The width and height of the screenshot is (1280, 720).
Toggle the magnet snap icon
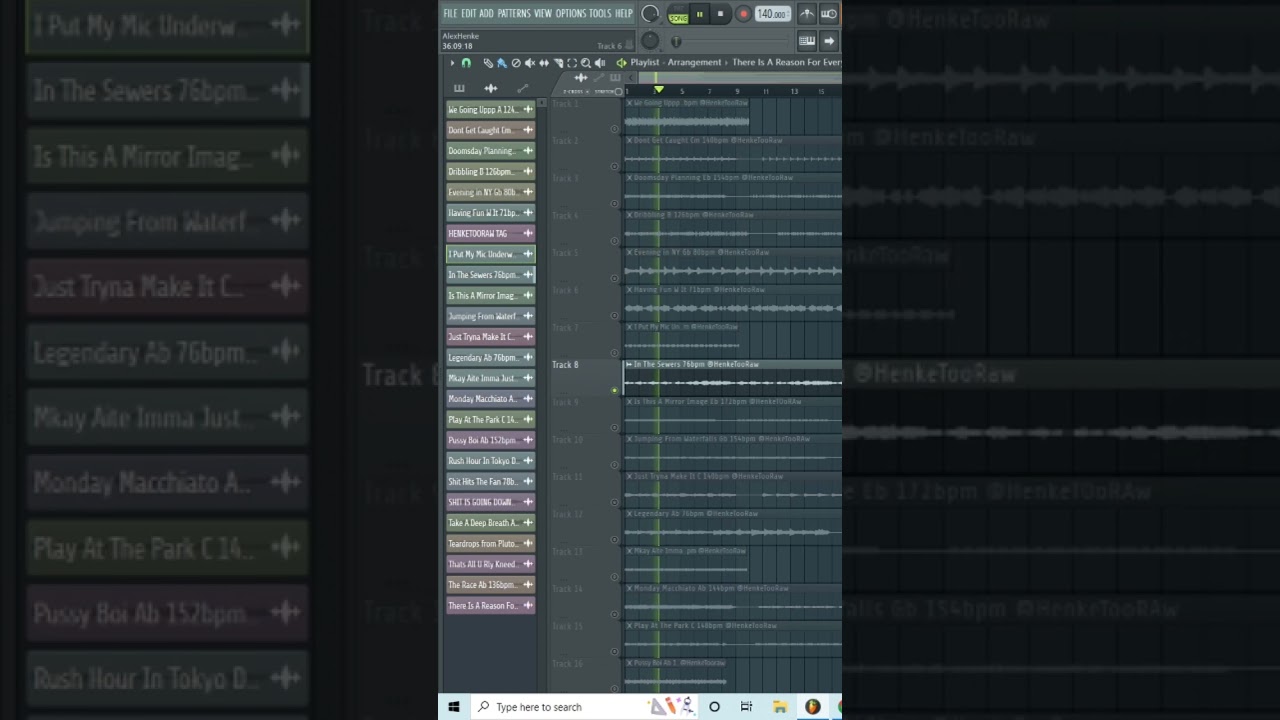coord(466,63)
